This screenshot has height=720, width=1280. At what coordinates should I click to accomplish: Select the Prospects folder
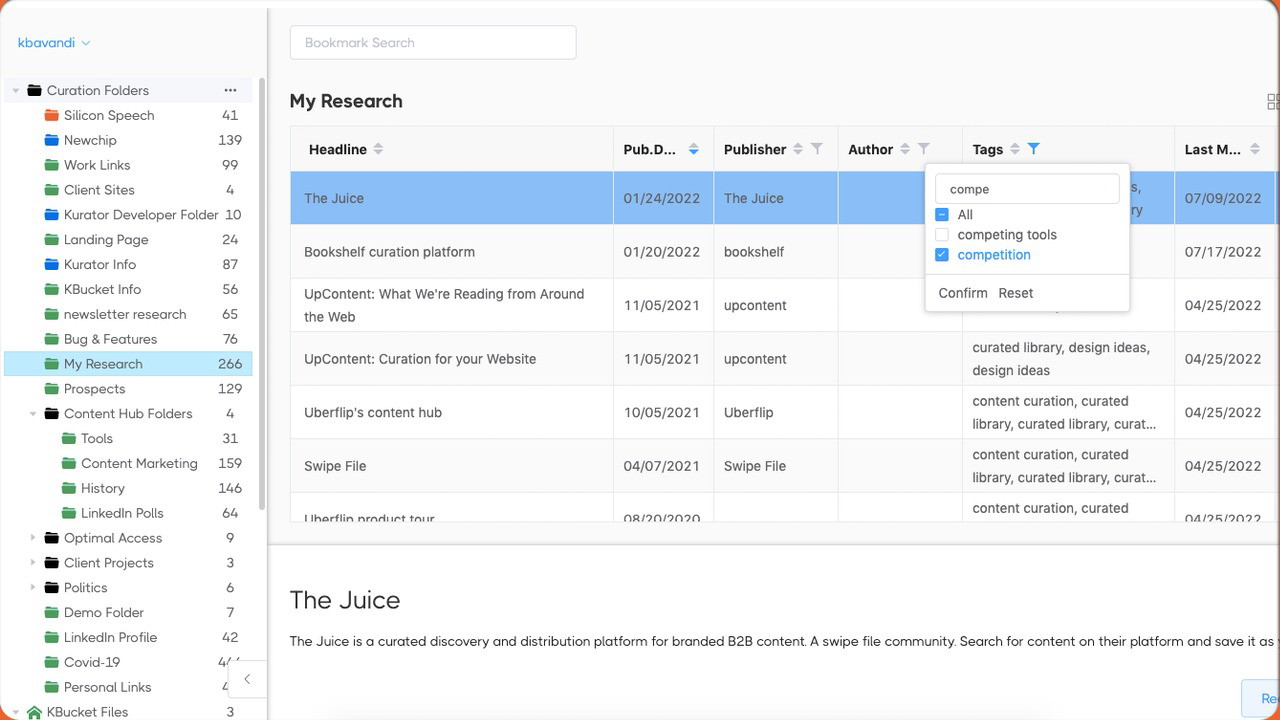point(94,389)
